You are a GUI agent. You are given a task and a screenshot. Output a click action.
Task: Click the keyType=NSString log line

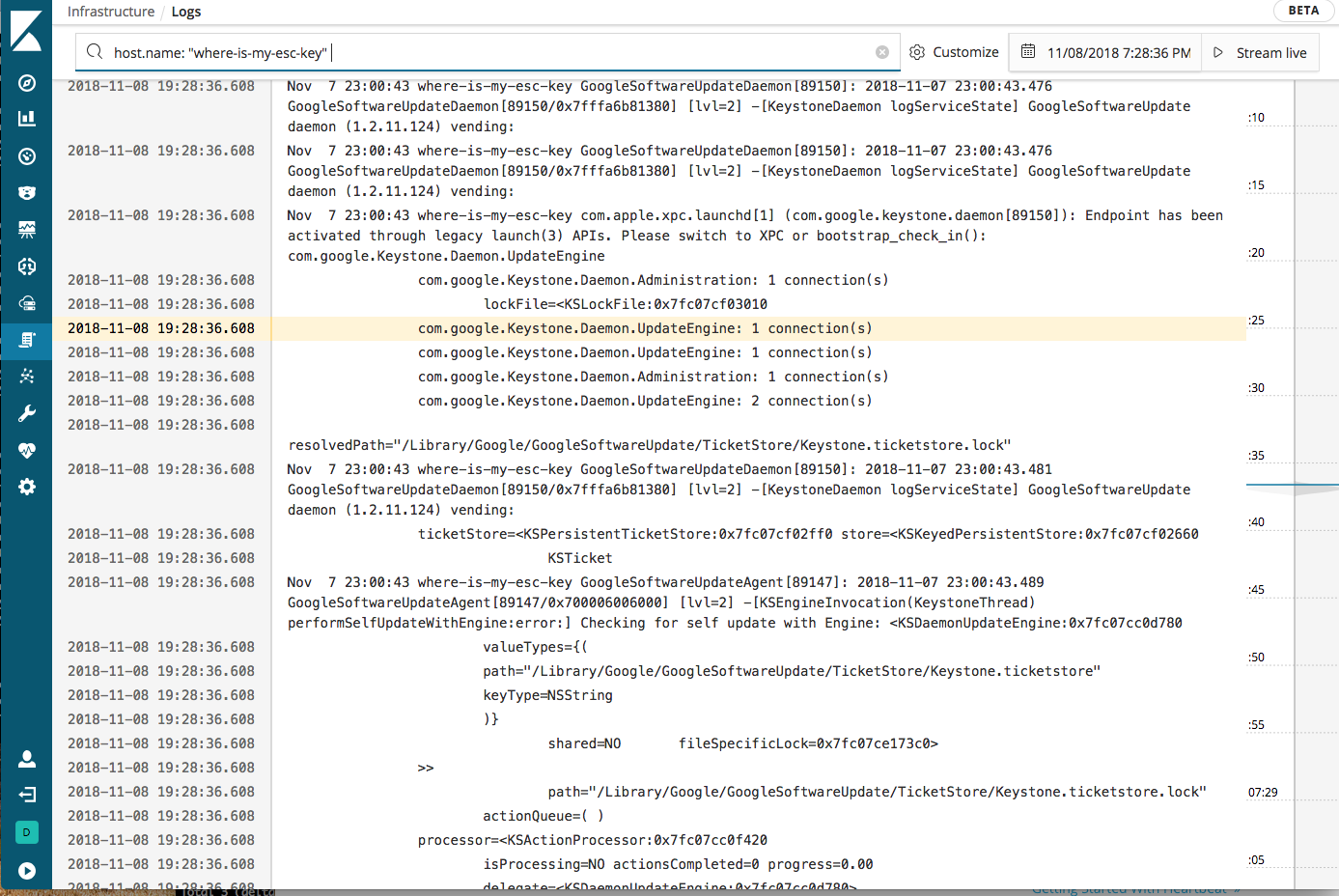(548, 695)
